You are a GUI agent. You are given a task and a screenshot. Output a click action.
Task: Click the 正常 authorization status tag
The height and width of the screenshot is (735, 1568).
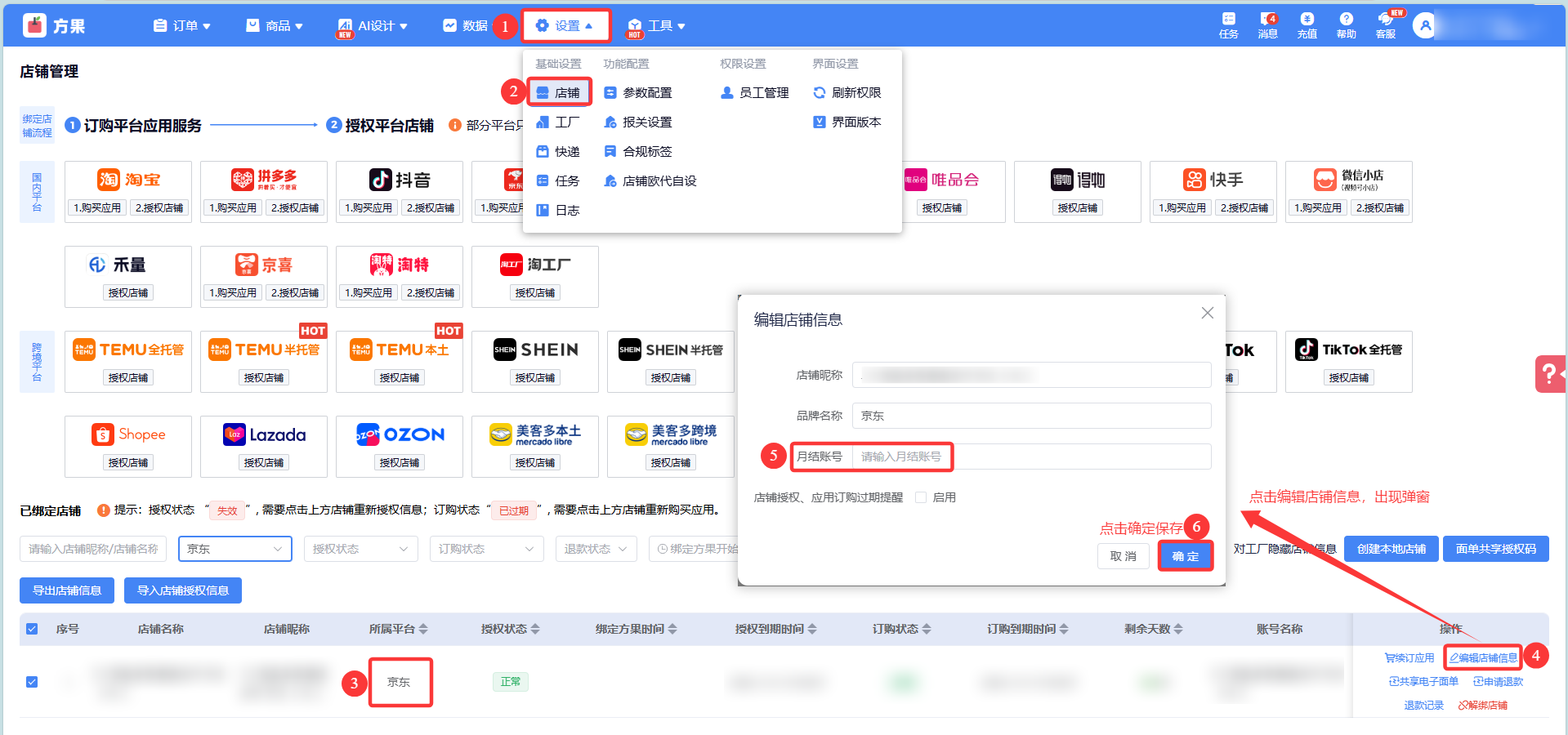(x=511, y=681)
